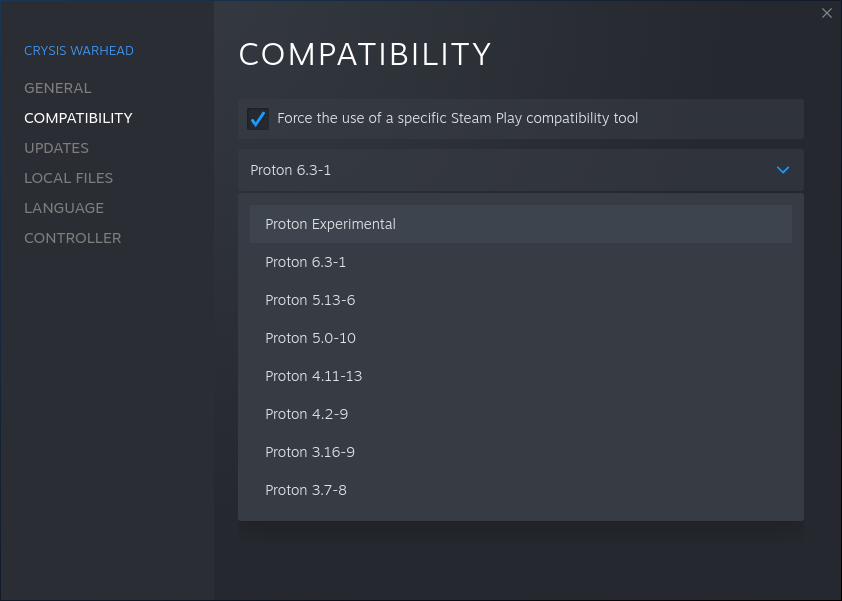Open the Controller settings tab
The image size is (842, 601).
(72, 238)
